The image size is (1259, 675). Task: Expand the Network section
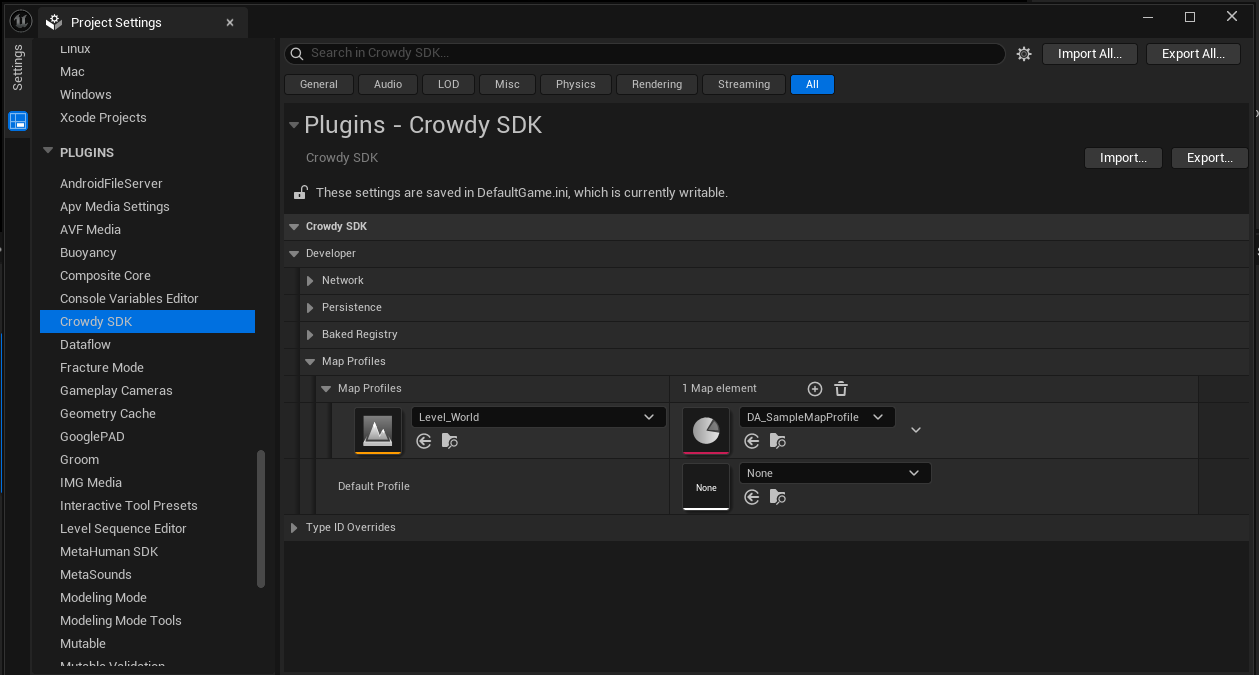pos(310,281)
